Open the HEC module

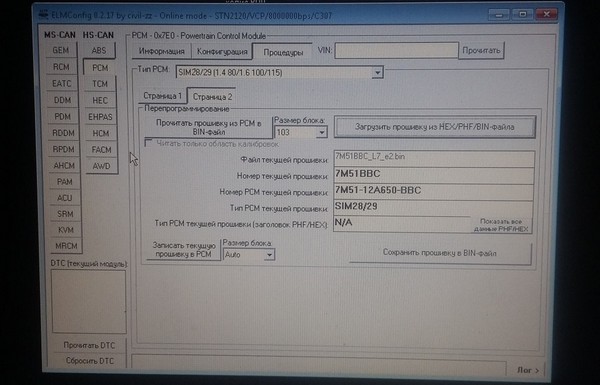click(x=100, y=100)
